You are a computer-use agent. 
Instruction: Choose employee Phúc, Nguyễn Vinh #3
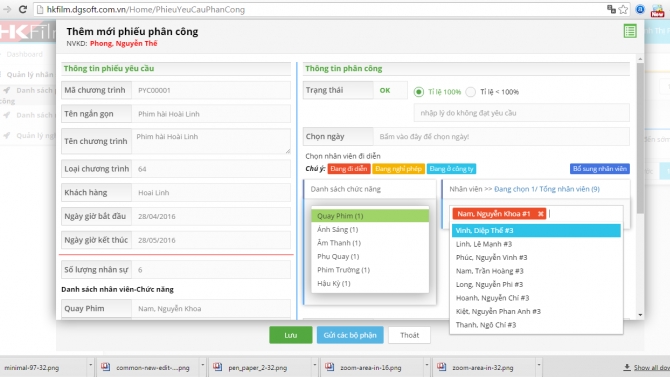point(536,257)
